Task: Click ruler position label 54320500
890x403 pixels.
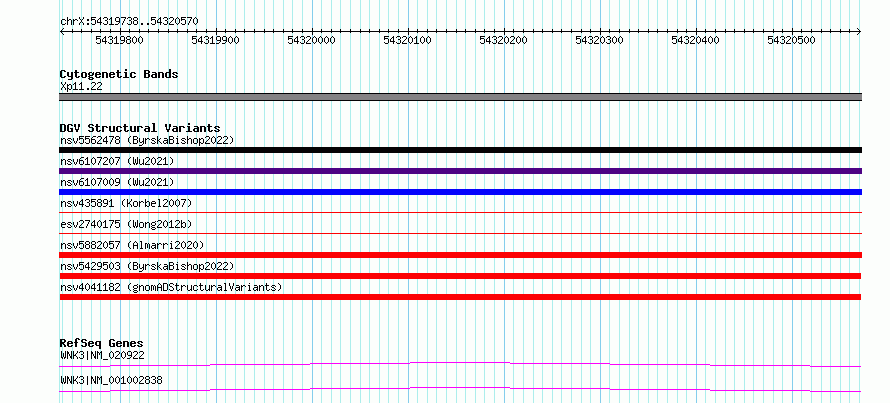Action: (x=791, y=40)
